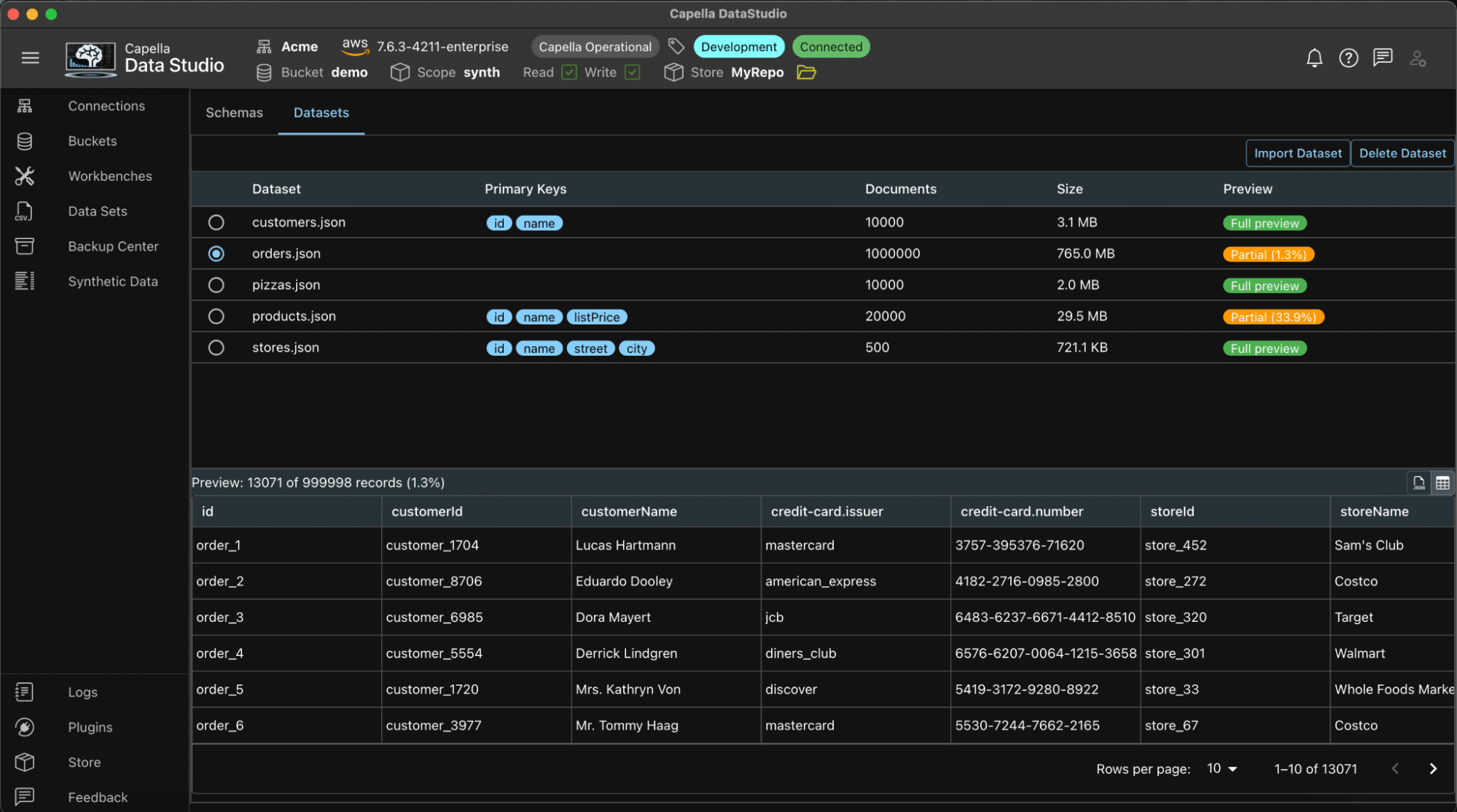
Task: Switch preview to JSON view icon
Action: point(1418,483)
